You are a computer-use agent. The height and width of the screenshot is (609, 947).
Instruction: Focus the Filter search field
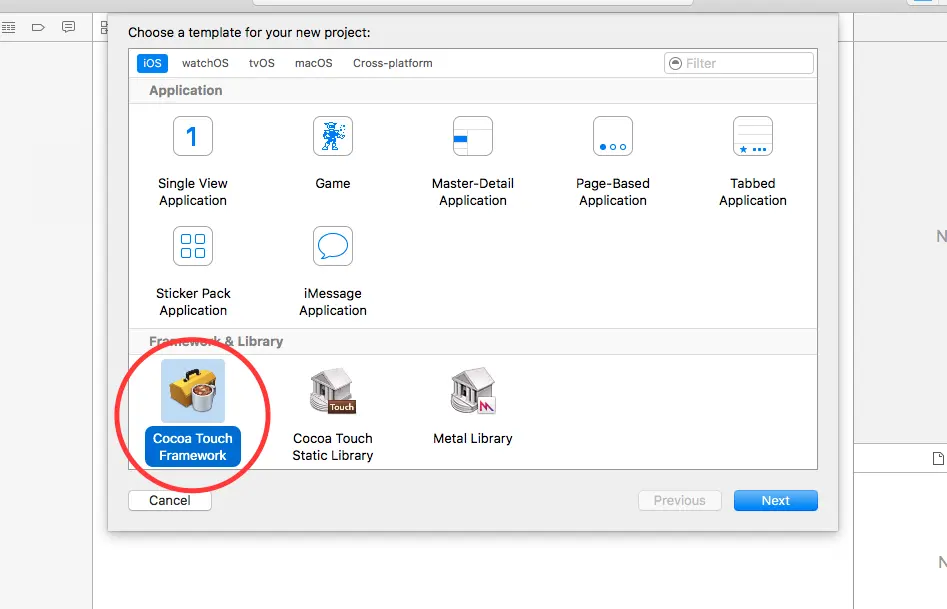click(739, 63)
